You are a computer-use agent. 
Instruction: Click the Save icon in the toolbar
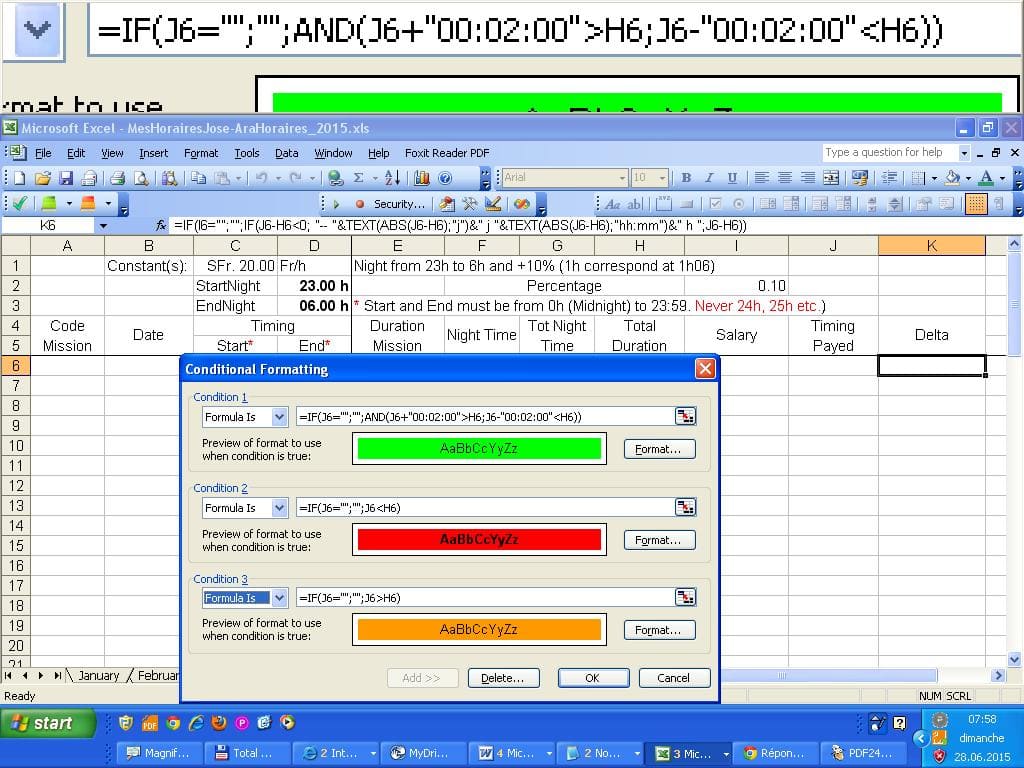coord(66,178)
